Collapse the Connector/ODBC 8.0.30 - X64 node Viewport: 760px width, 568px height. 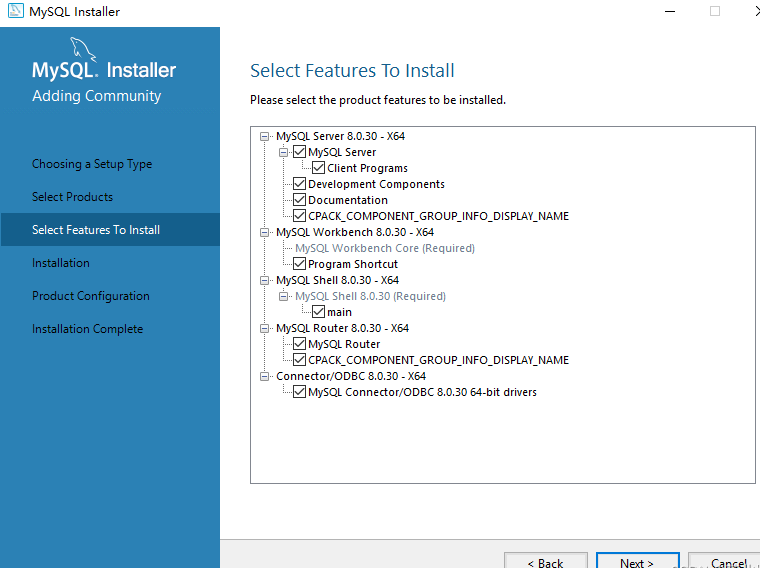click(264, 376)
